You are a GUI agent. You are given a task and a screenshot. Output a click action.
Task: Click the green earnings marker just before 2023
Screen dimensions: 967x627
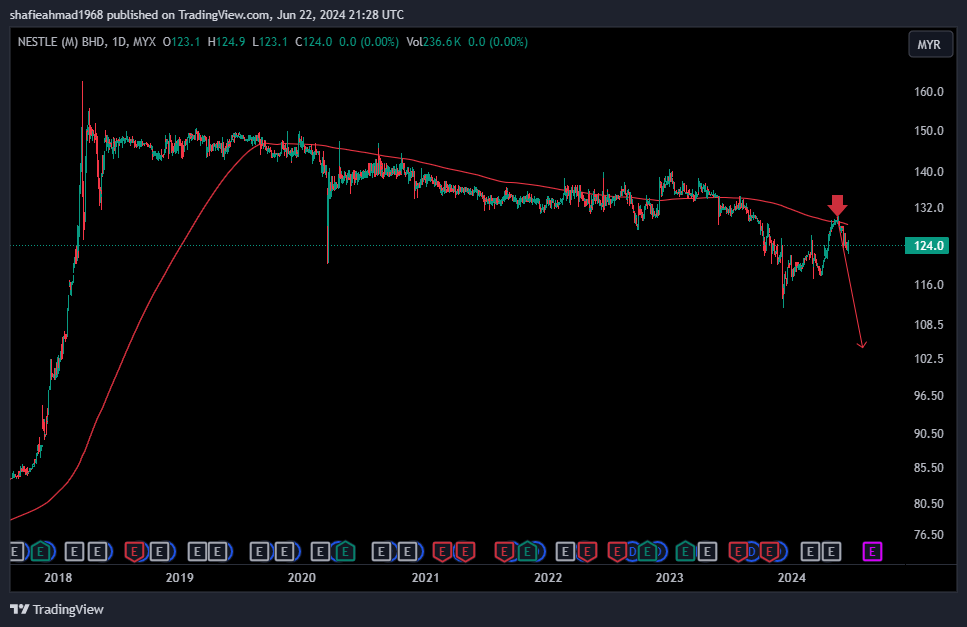point(647,551)
